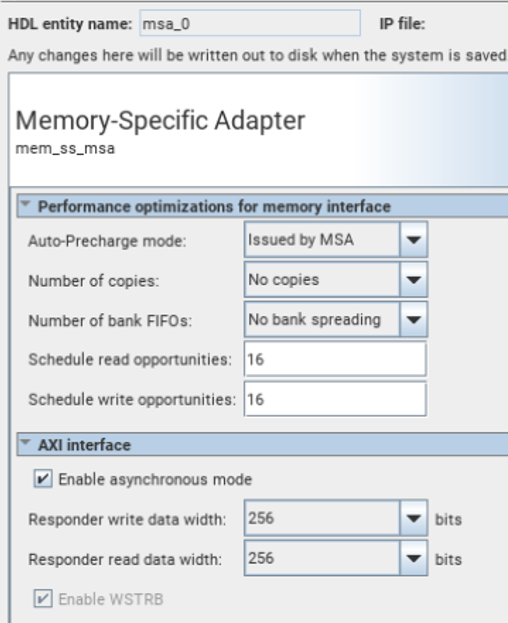Click the 'Performance optimizations for memory interface' header
This screenshot has width=508, height=623.
[214, 207]
